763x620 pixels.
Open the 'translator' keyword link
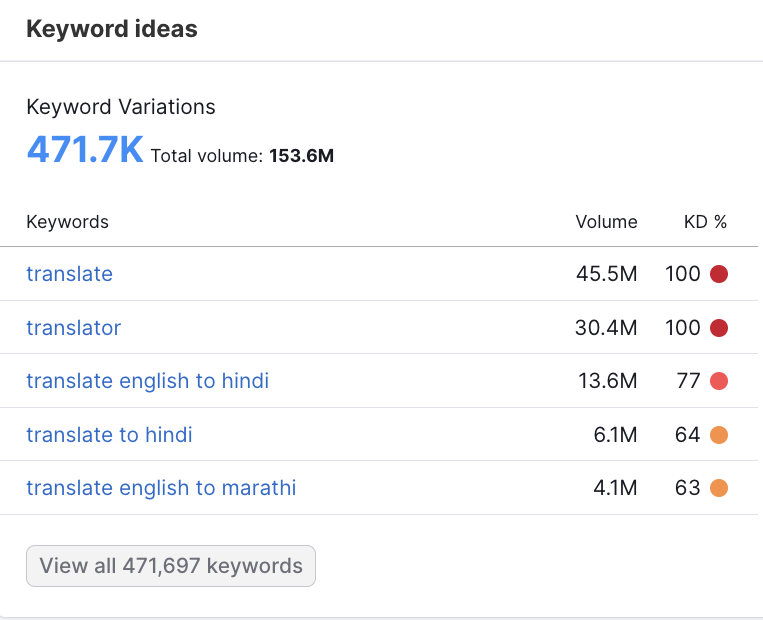pyautogui.click(x=73, y=328)
